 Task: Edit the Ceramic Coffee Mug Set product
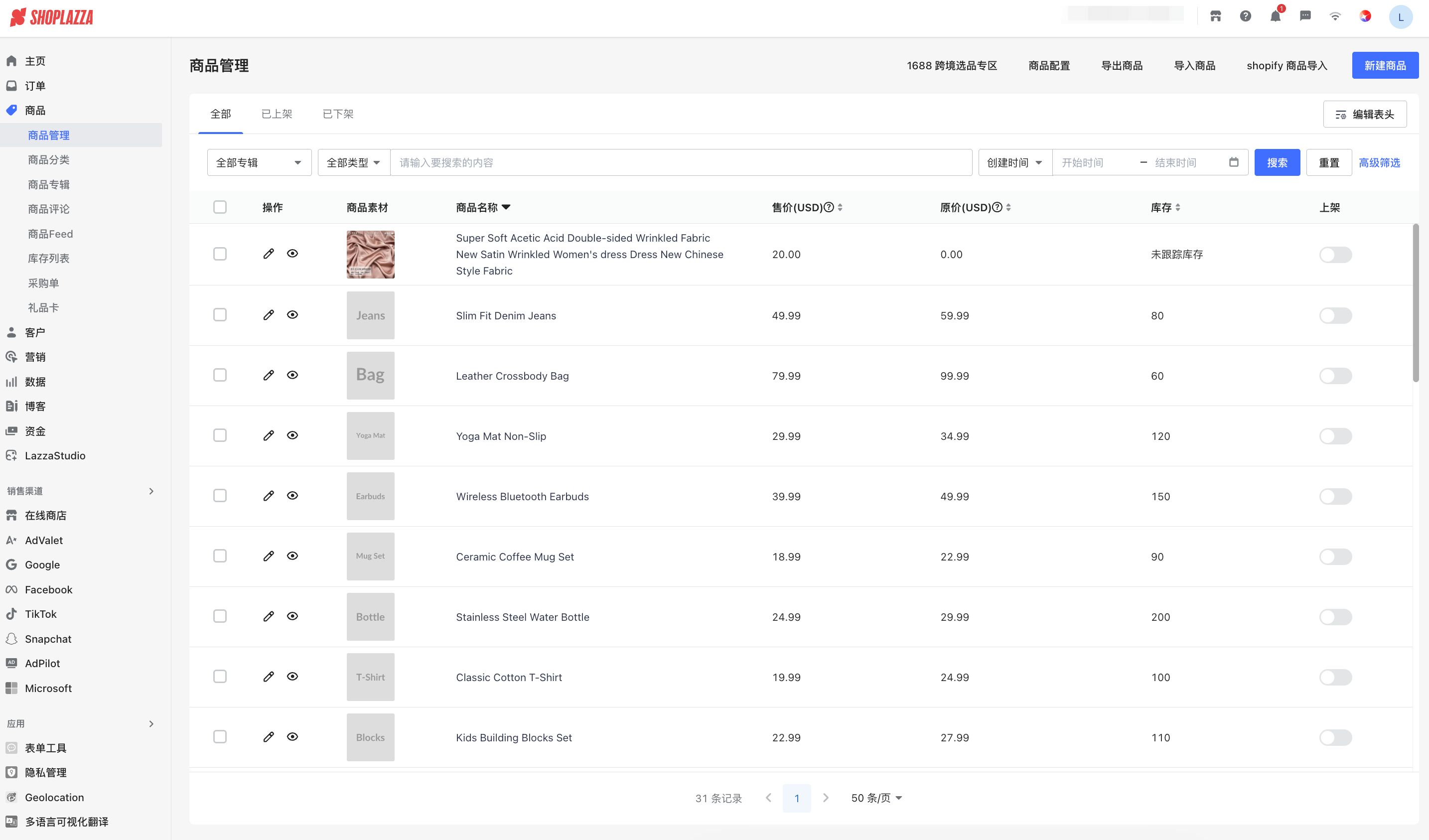point(269,556)
